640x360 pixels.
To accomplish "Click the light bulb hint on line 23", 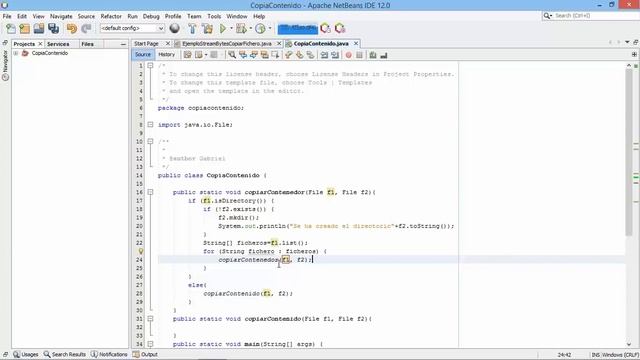I will click(140, 251).
